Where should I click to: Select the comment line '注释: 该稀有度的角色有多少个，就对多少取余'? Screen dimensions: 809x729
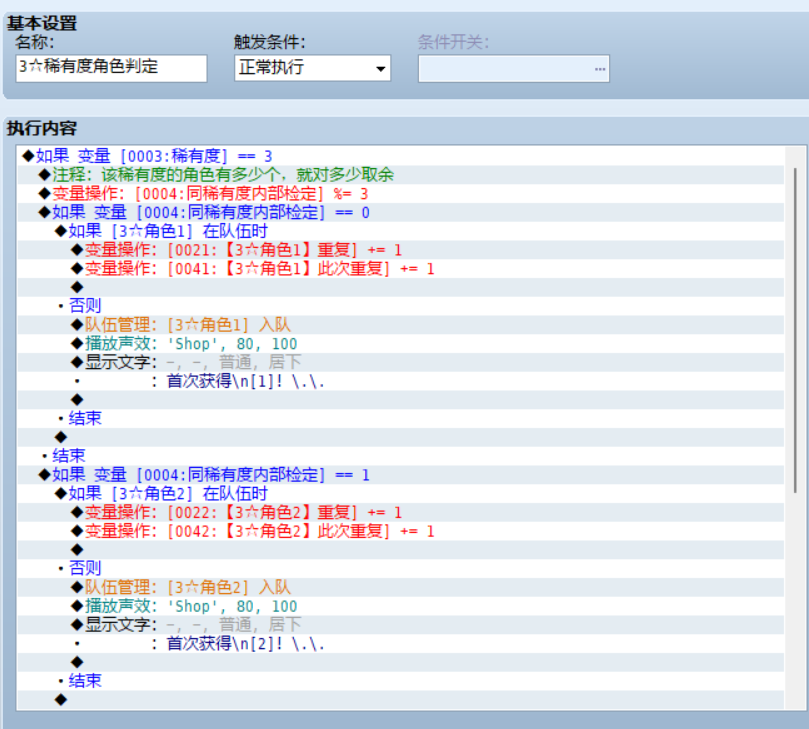401,175
